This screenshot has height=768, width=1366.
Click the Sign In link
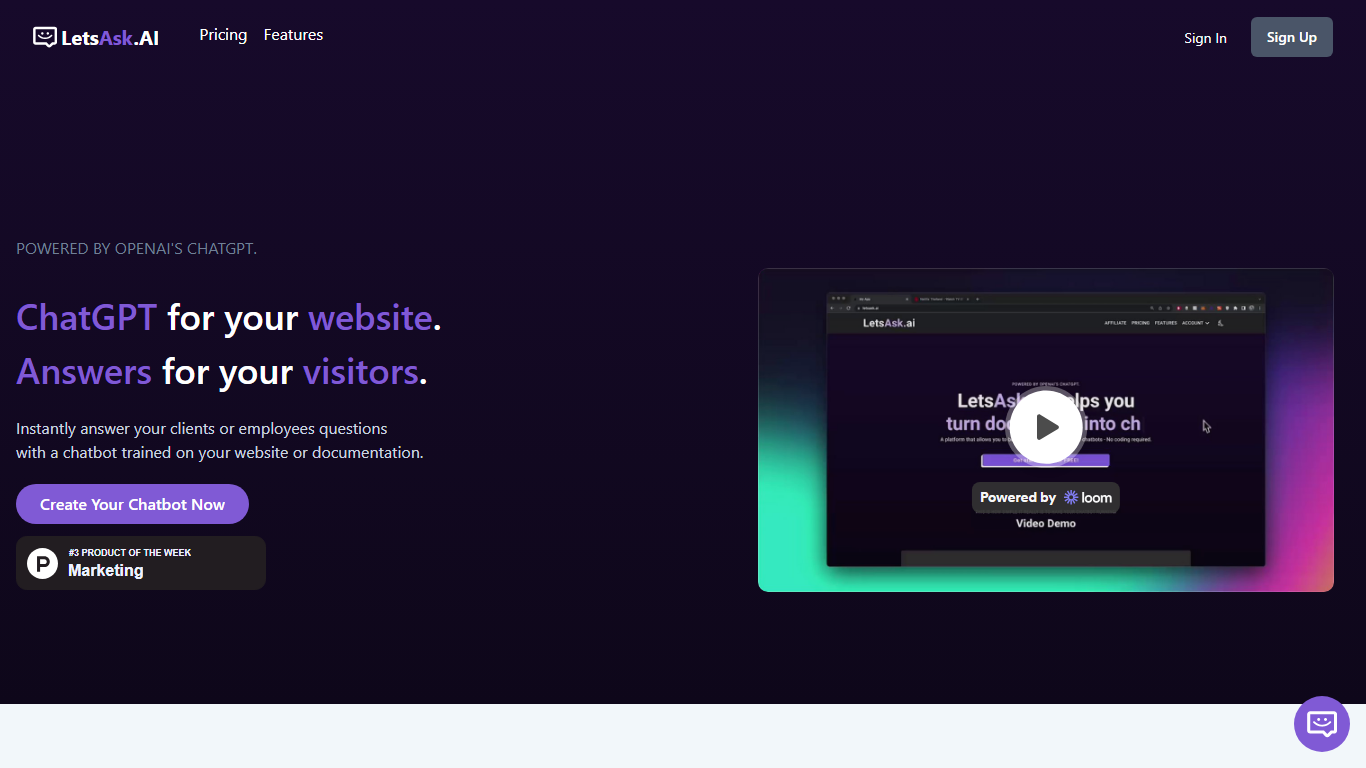click(x=1205, y=38)
